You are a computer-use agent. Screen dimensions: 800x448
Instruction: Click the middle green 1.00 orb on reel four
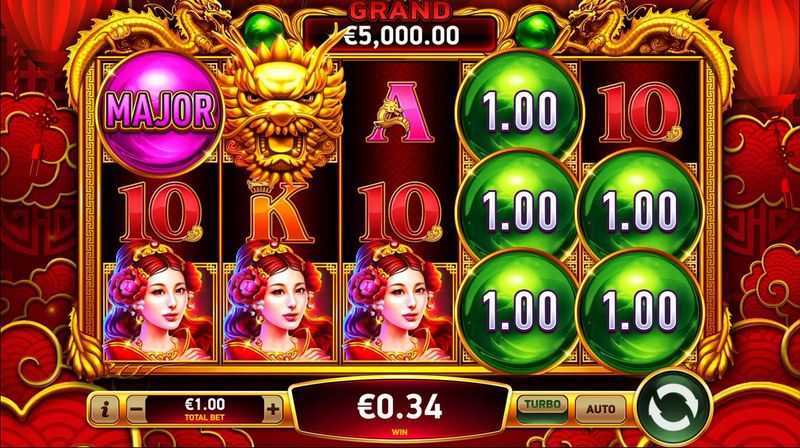click(x=519, y=209)
